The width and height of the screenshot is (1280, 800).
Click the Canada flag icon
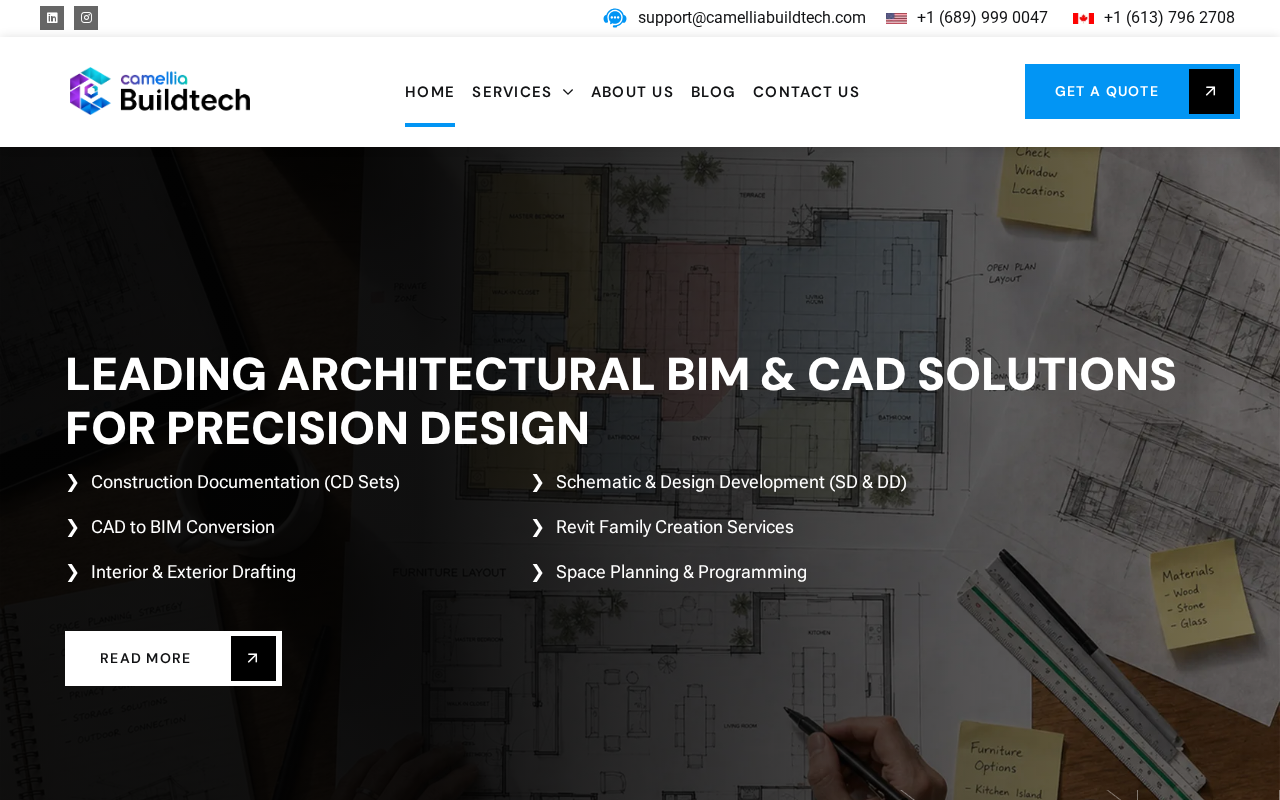point(1083,18)
